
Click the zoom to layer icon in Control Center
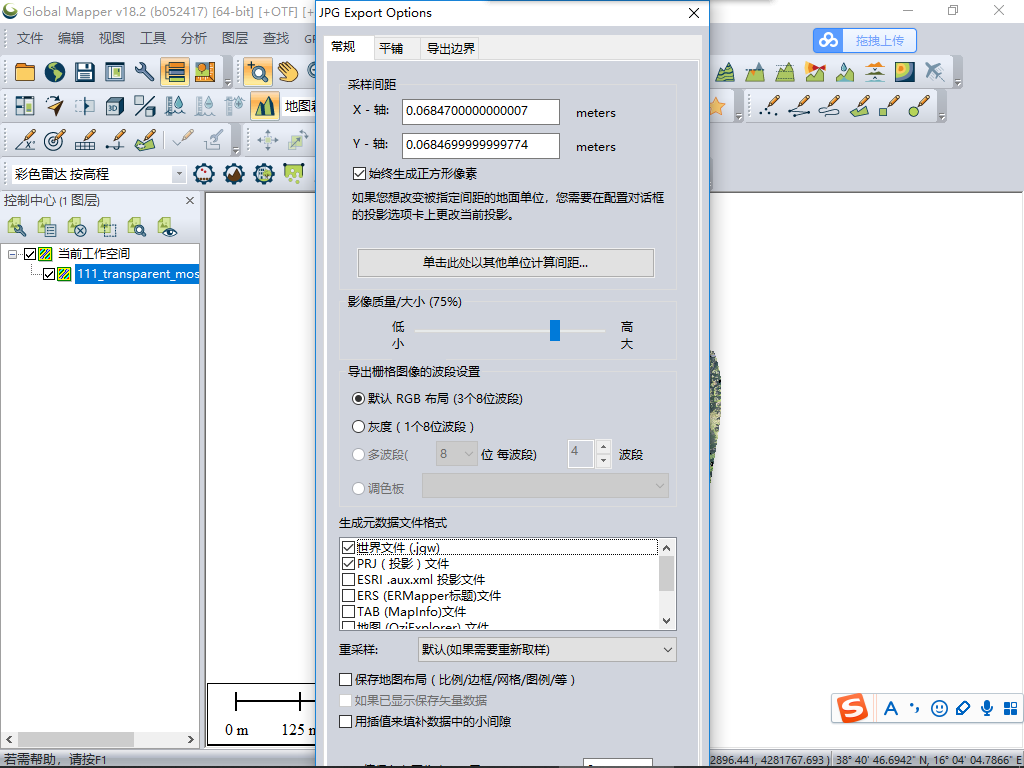tap(136, 227)
